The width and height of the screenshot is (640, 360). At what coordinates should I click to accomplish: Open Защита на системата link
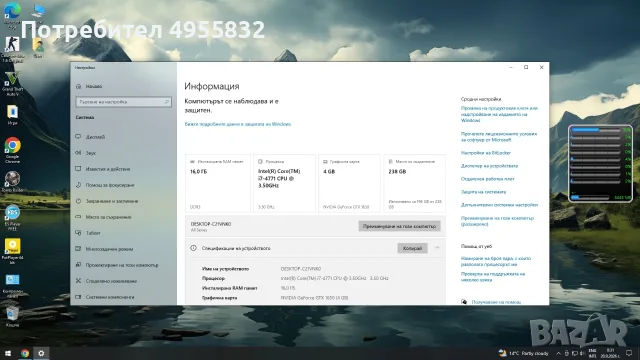click(x=483, y=191)
